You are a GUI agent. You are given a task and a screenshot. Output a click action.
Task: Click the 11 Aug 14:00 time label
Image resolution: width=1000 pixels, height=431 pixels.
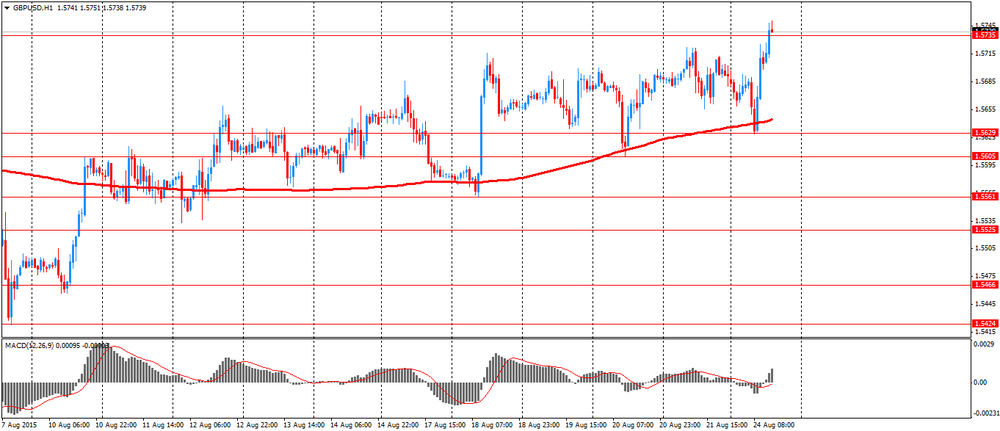tap(165, 424)
